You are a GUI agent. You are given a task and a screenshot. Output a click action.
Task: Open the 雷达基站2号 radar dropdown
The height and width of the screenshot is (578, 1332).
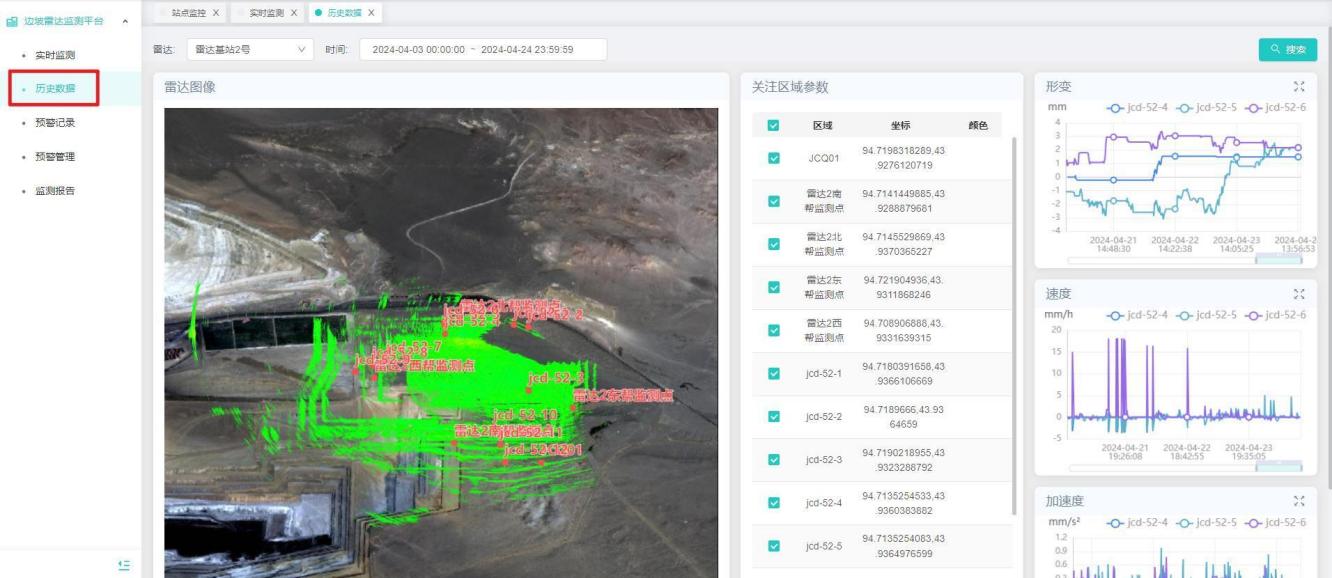coord(250,50)
